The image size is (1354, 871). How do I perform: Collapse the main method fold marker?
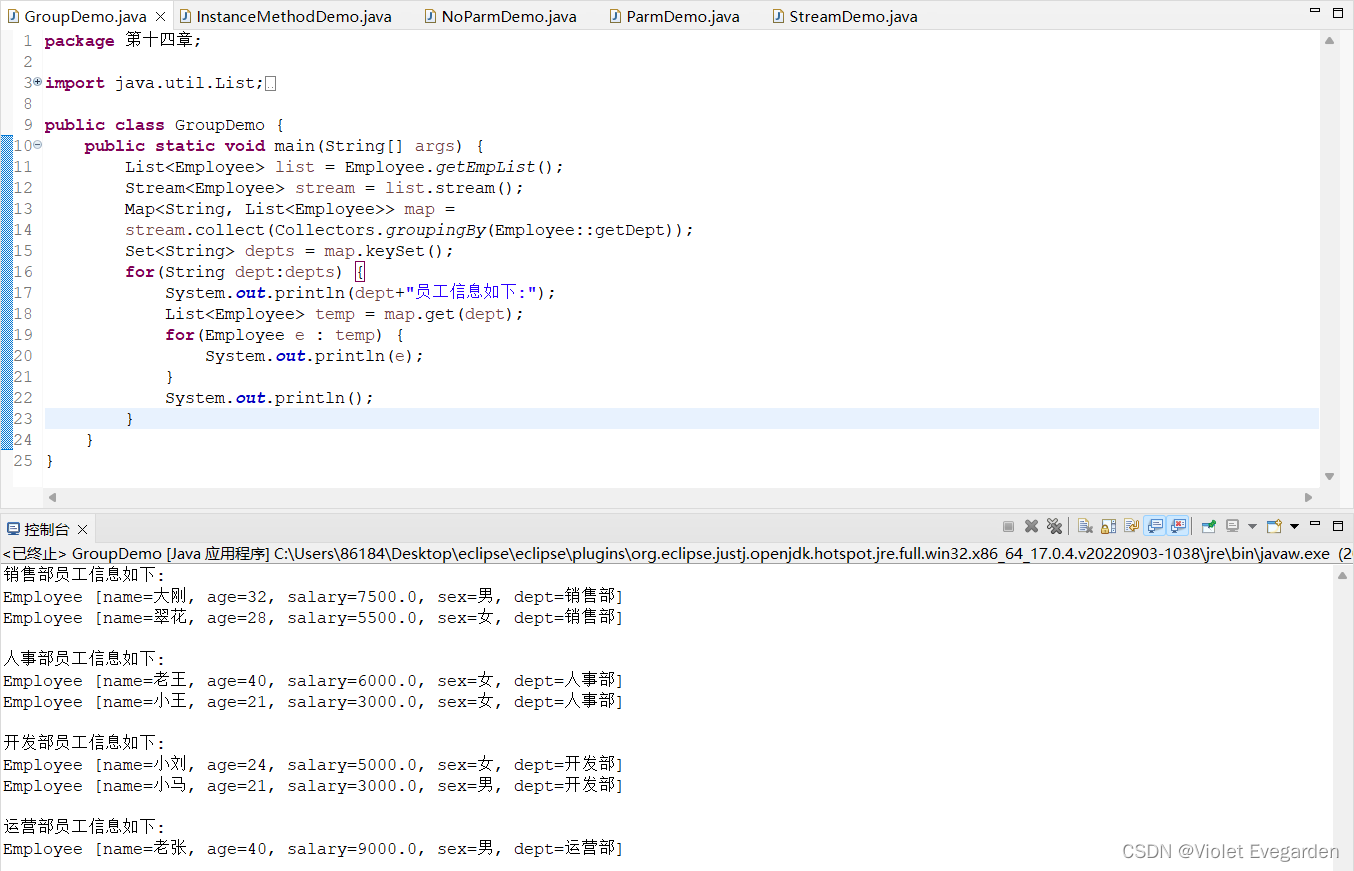(37, 145)
